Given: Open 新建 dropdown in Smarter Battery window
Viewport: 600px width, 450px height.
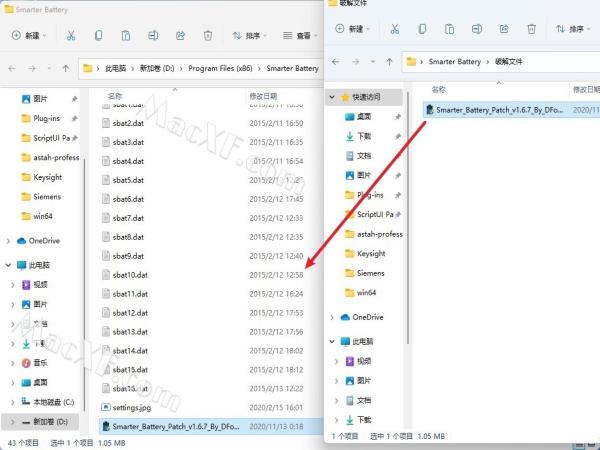Looking at the screenshot, I should pos(29,36).
